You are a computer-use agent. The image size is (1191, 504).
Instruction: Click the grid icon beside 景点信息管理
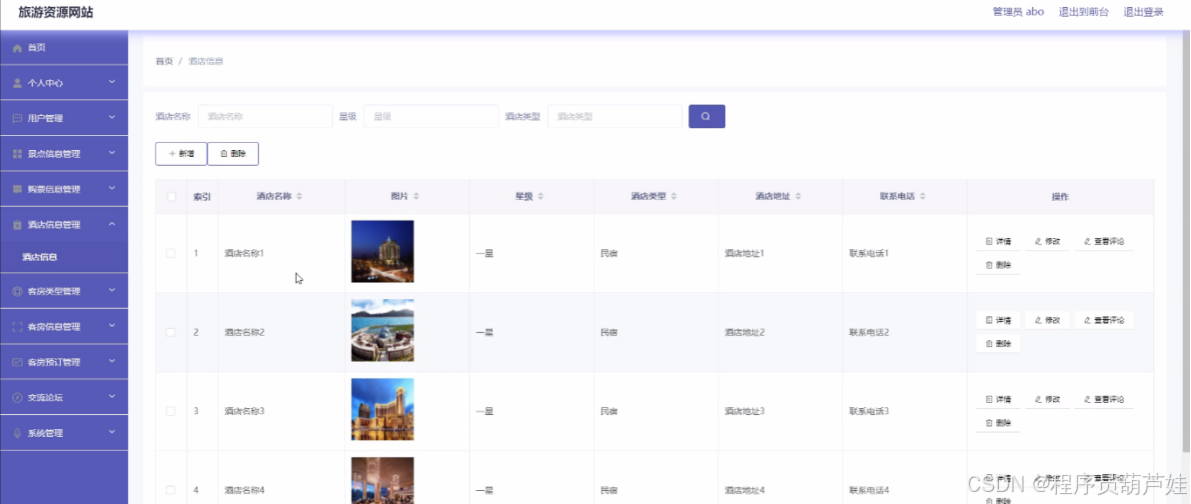coord(17,154)
